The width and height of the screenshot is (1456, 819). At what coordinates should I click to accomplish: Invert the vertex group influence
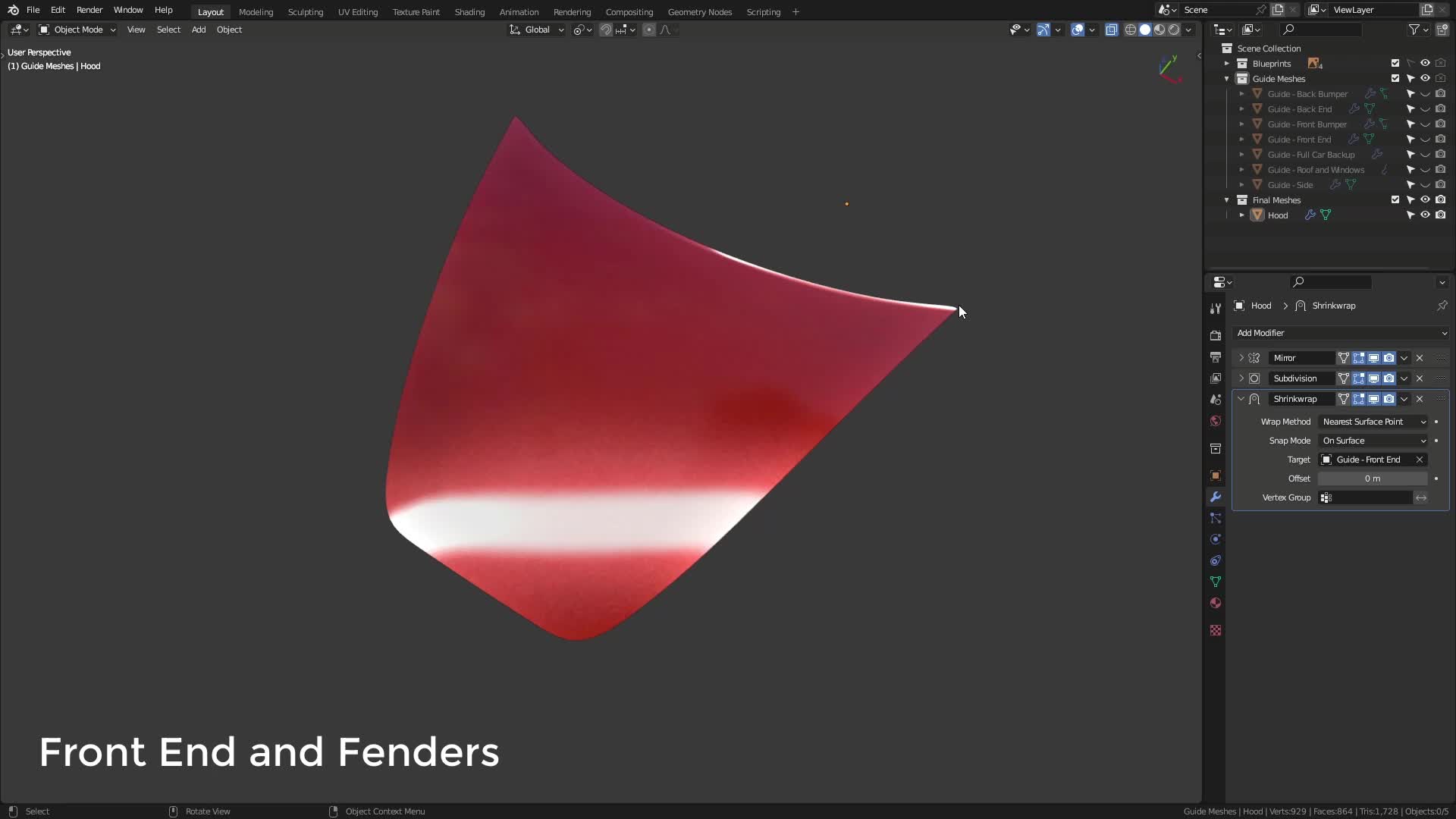1421,497
